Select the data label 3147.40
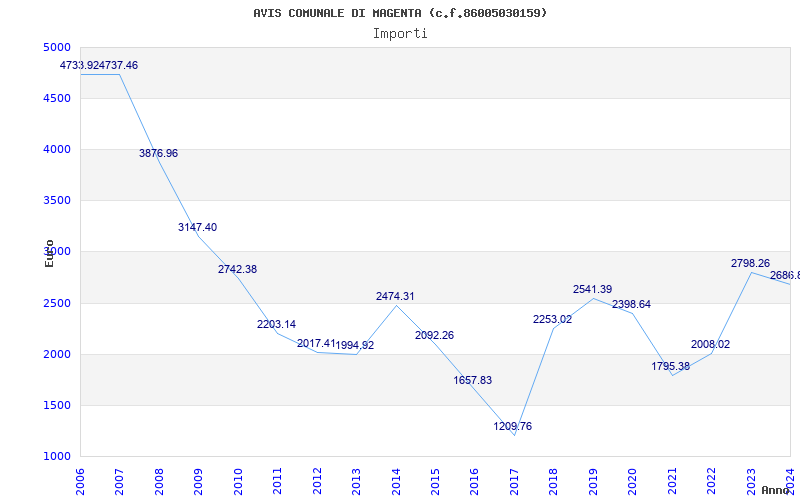 pyautogui.click(x=197, y=227)
